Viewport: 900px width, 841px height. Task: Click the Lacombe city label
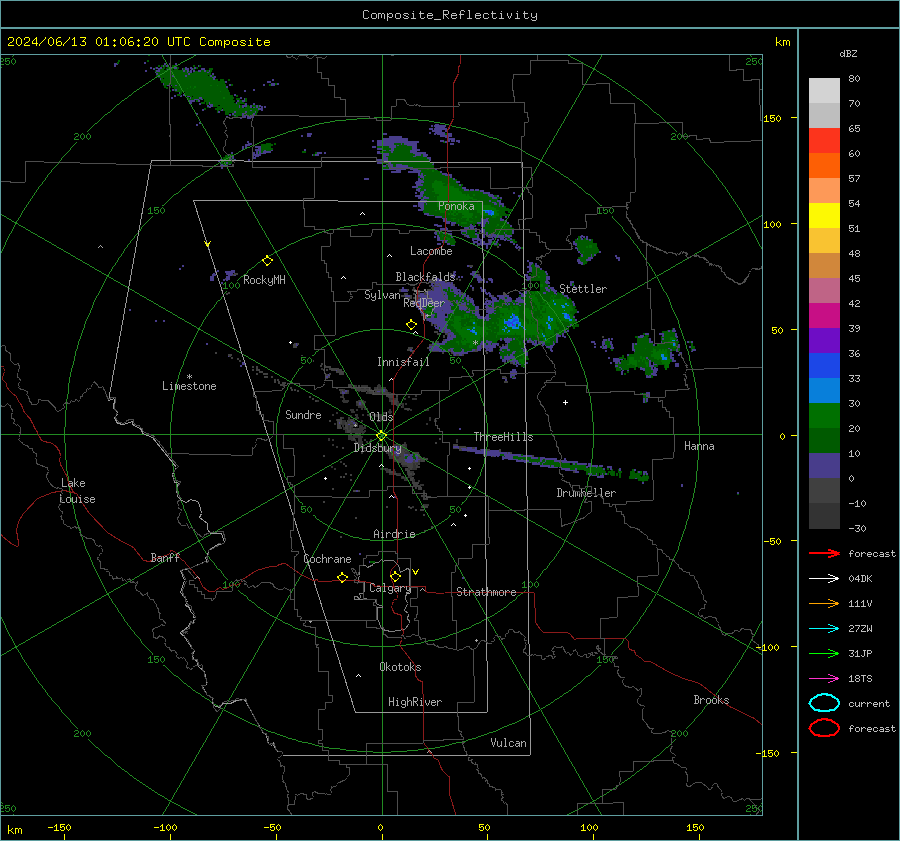click(431, 251)
